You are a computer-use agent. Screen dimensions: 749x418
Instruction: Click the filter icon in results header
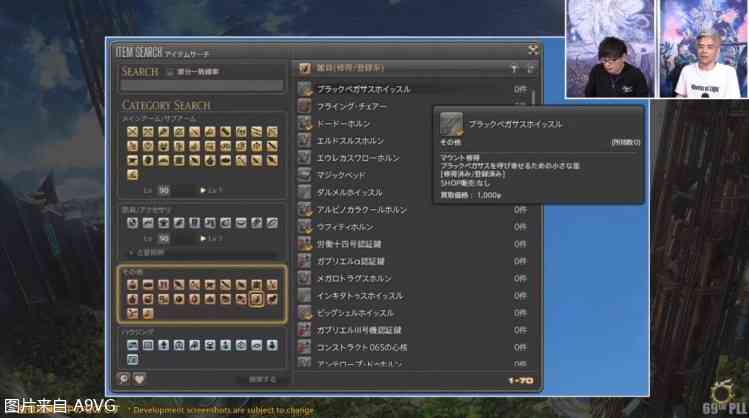coord(514,69)
